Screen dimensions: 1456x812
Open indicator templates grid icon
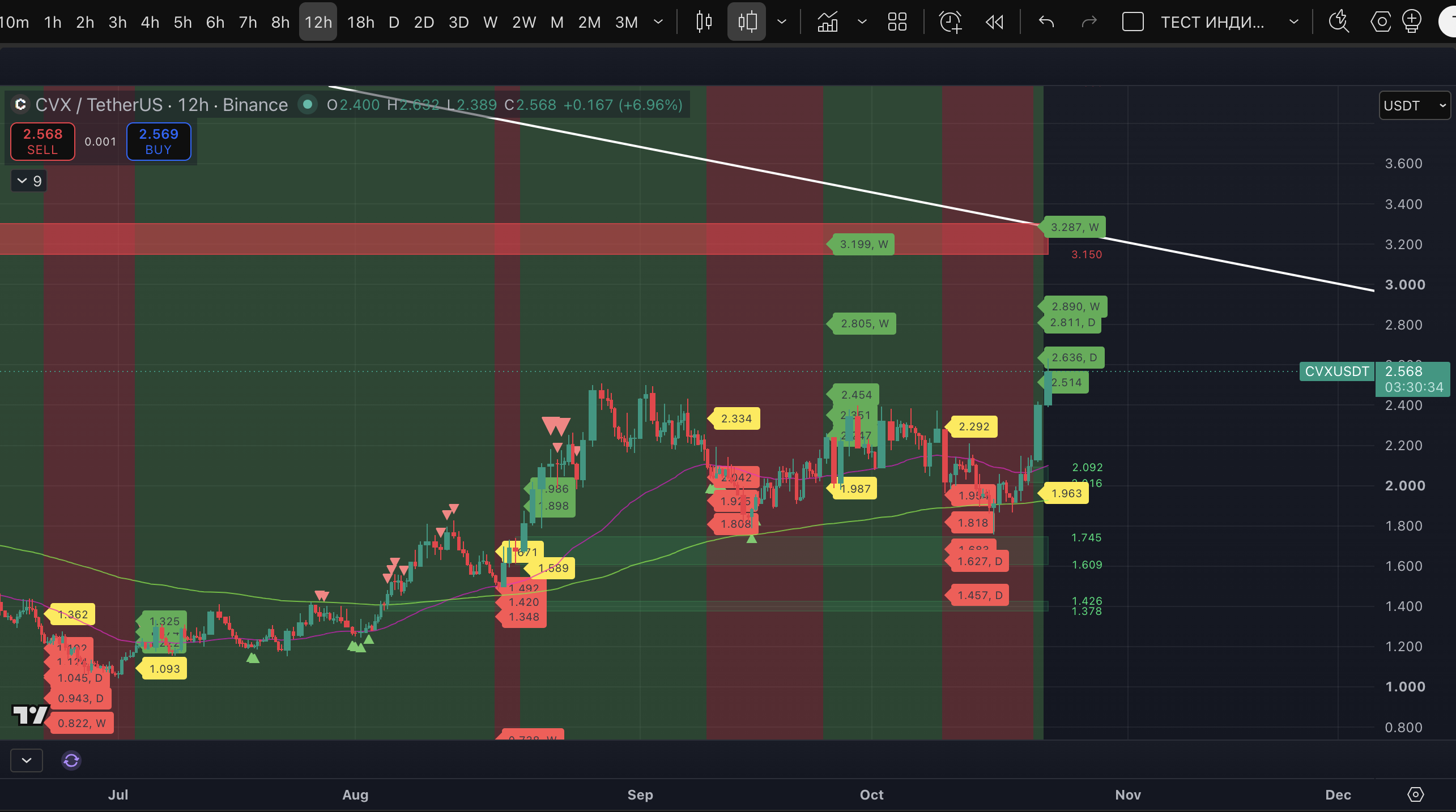click(897, 22)
